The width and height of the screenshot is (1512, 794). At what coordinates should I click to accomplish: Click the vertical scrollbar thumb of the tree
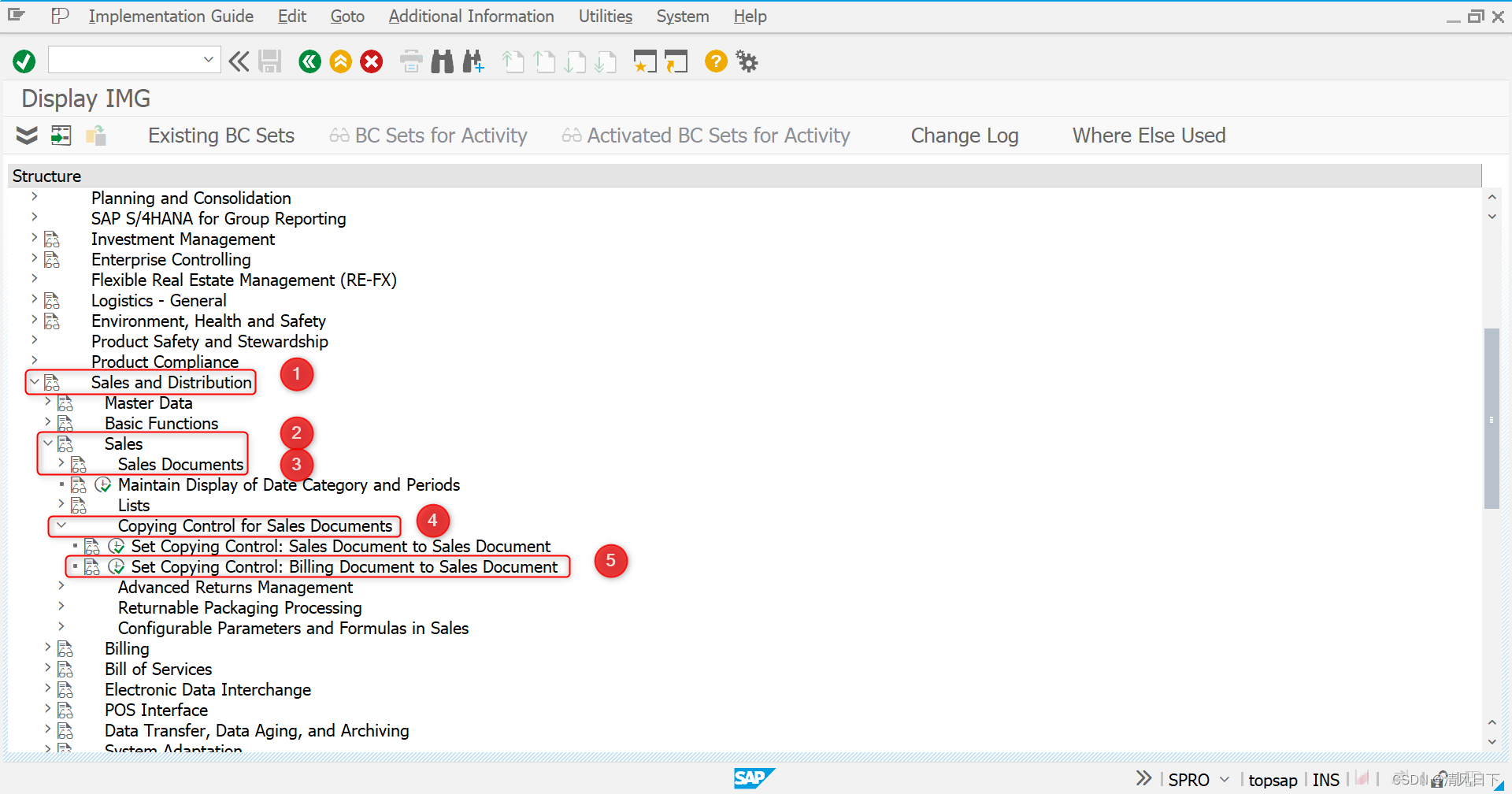[x=1492, y=418]
